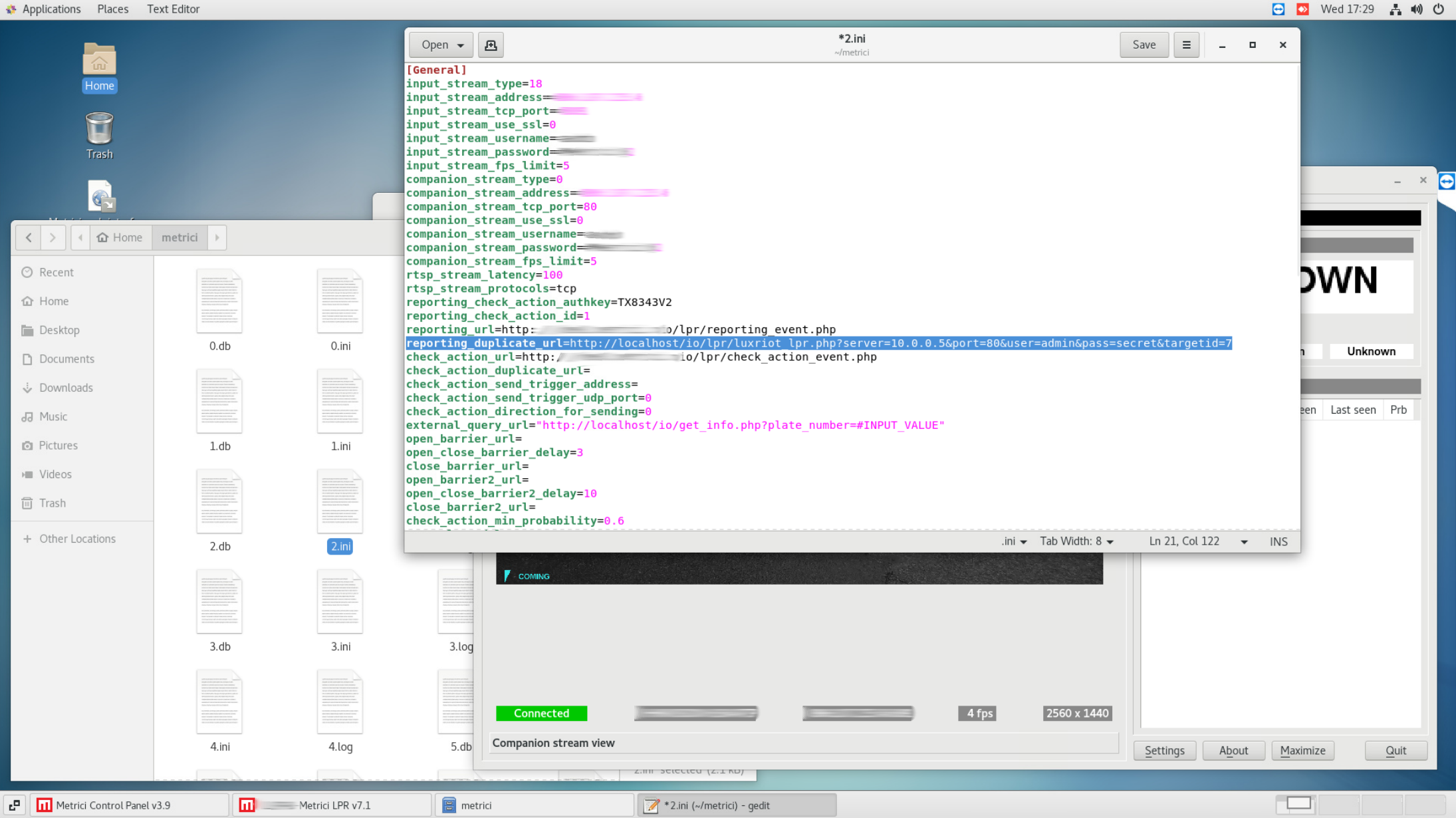Screen dimensions: 1456x818
Task: Open Settings in Metrici LPR window
Action: pos(1164,750)
